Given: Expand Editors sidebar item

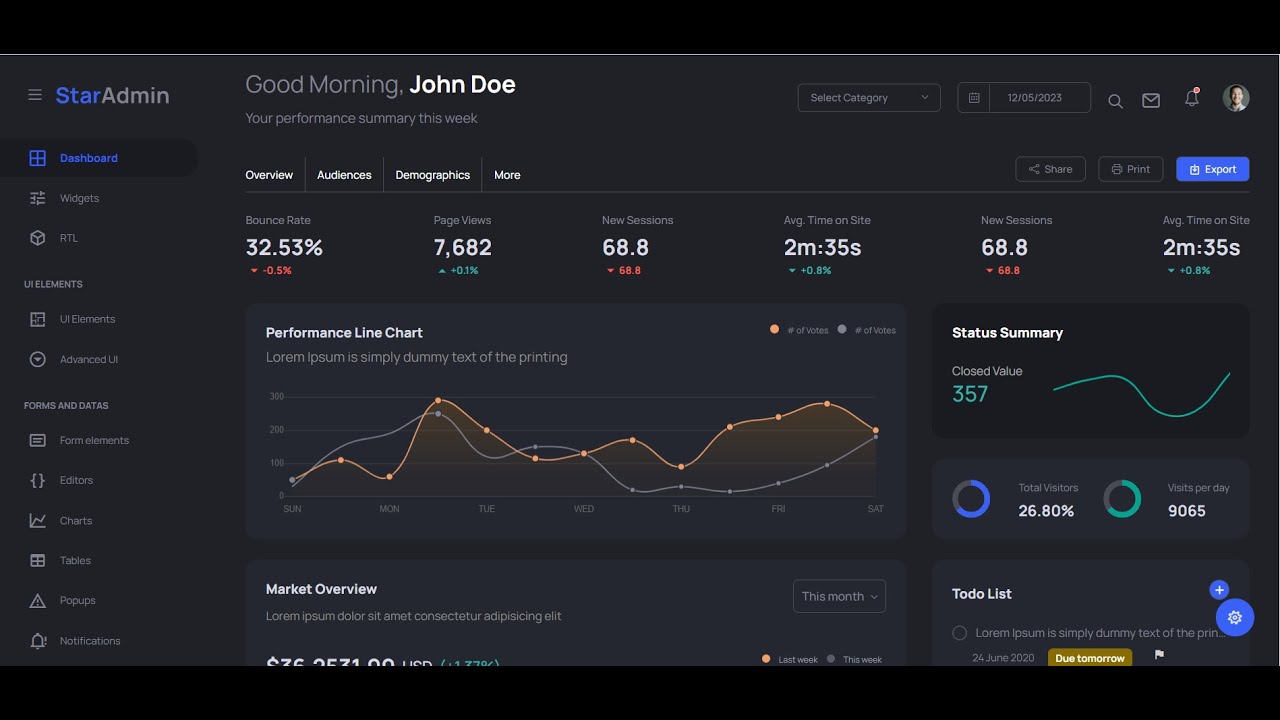Looking at the screenshot, I should 98,480.
